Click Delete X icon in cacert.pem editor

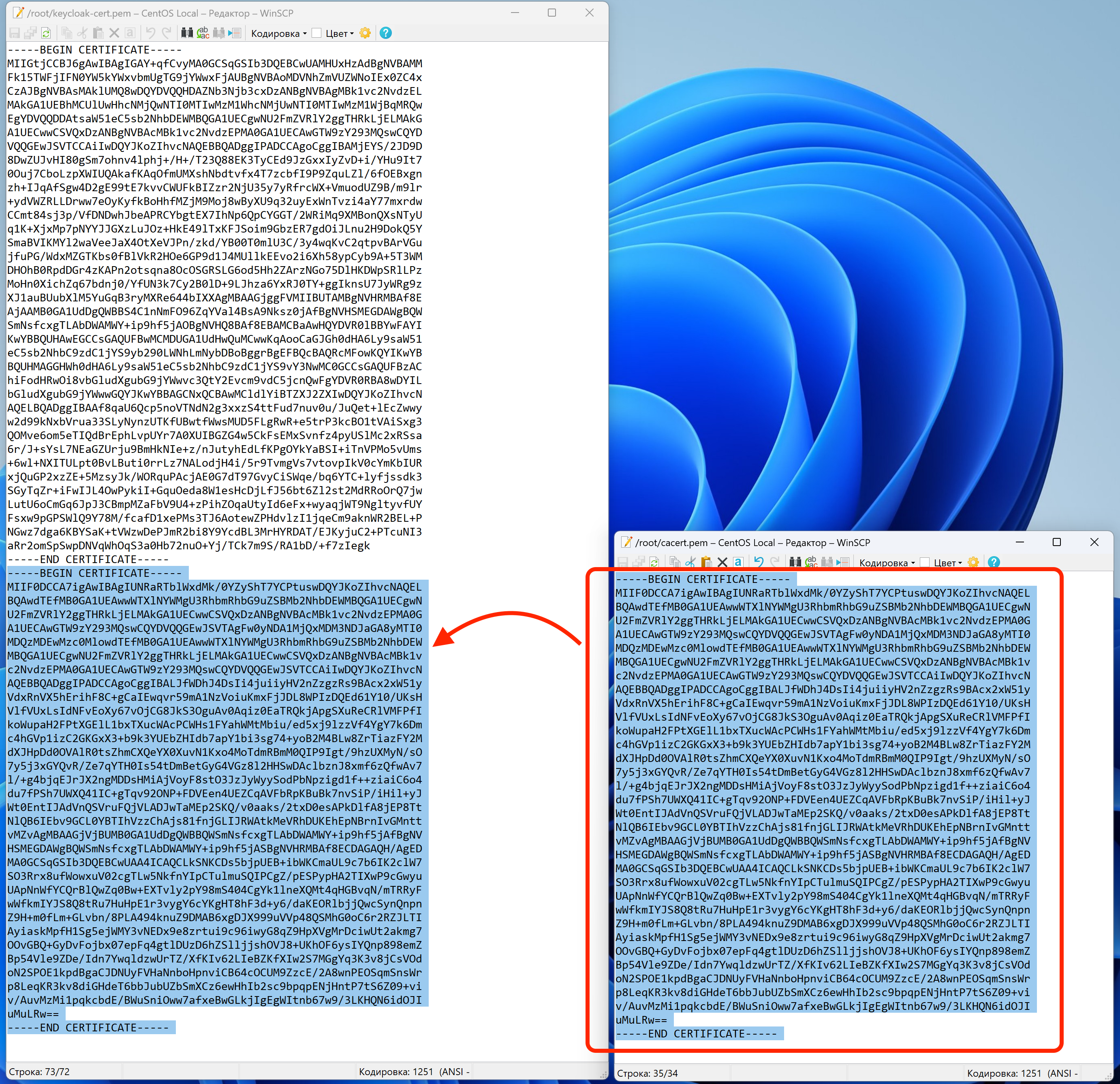[x=722, y=562]
